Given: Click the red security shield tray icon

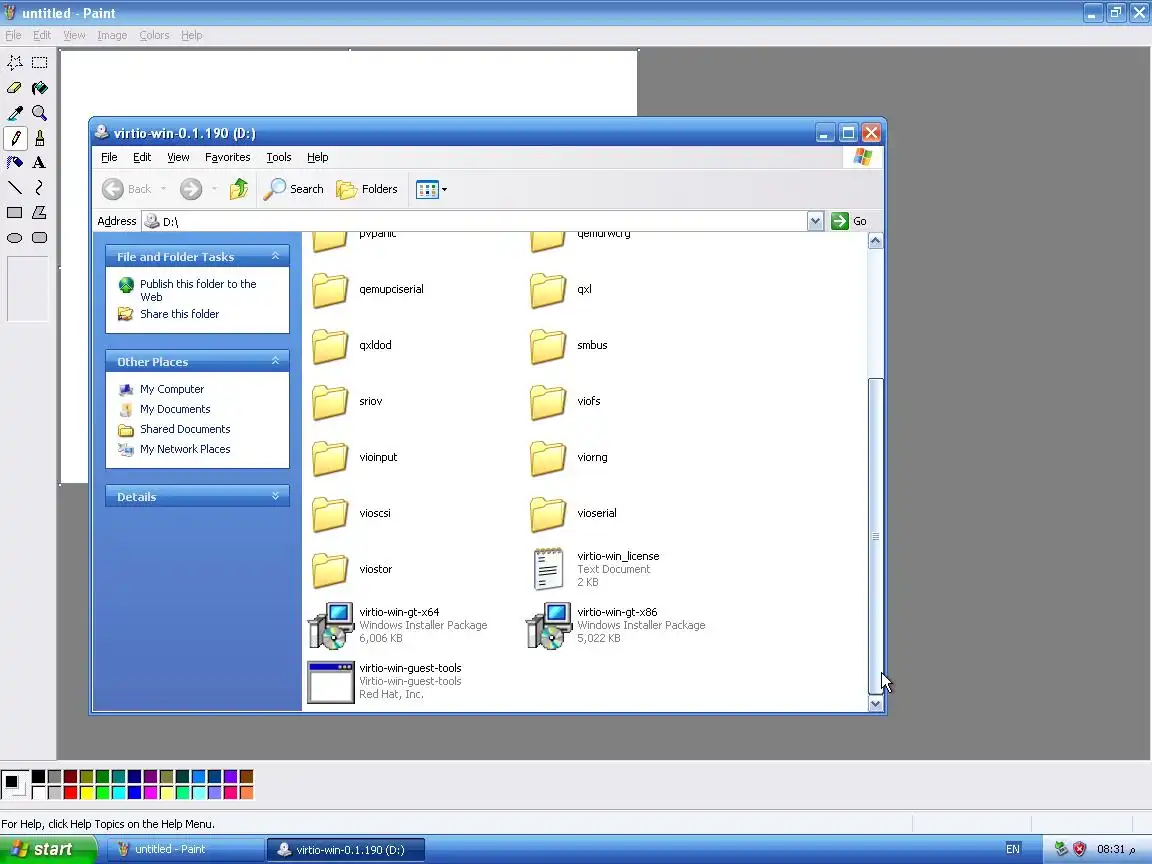Looking at the screenshot, I should click(1079, 849).
